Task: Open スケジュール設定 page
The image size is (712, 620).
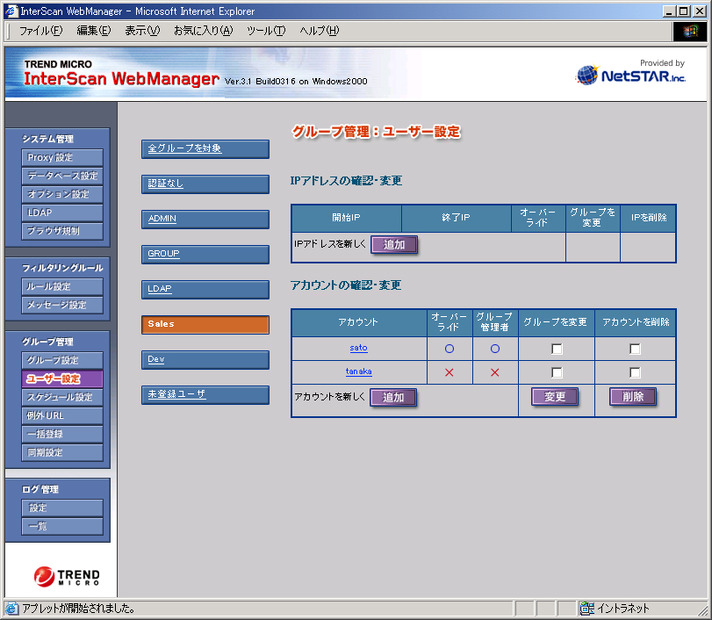Action: [62, 397]
